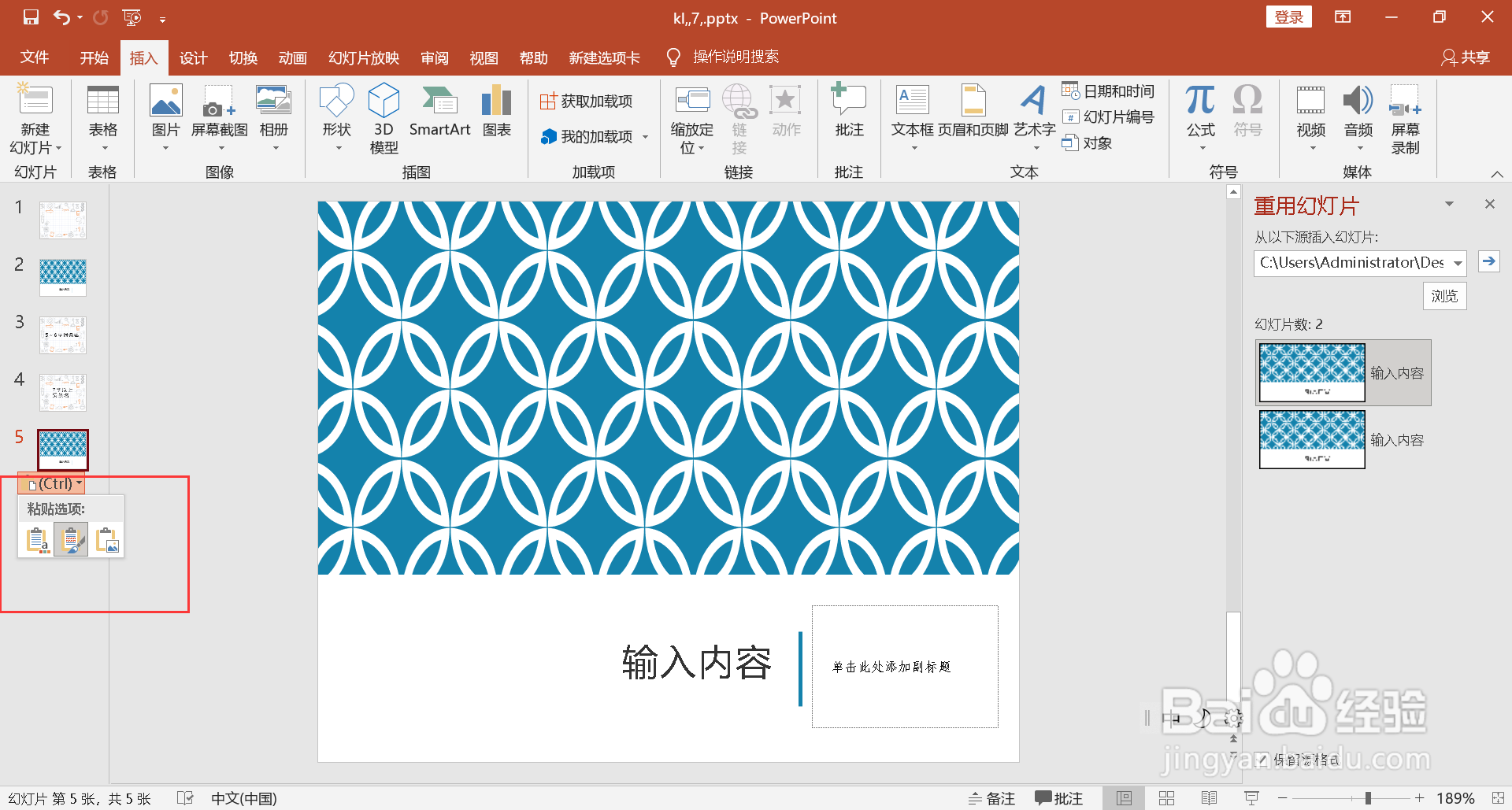Image resolution: width=1512 pixels, height=810 pixels.
Task: Switch to Normal view in status bar
Action: pos(1124,798)
